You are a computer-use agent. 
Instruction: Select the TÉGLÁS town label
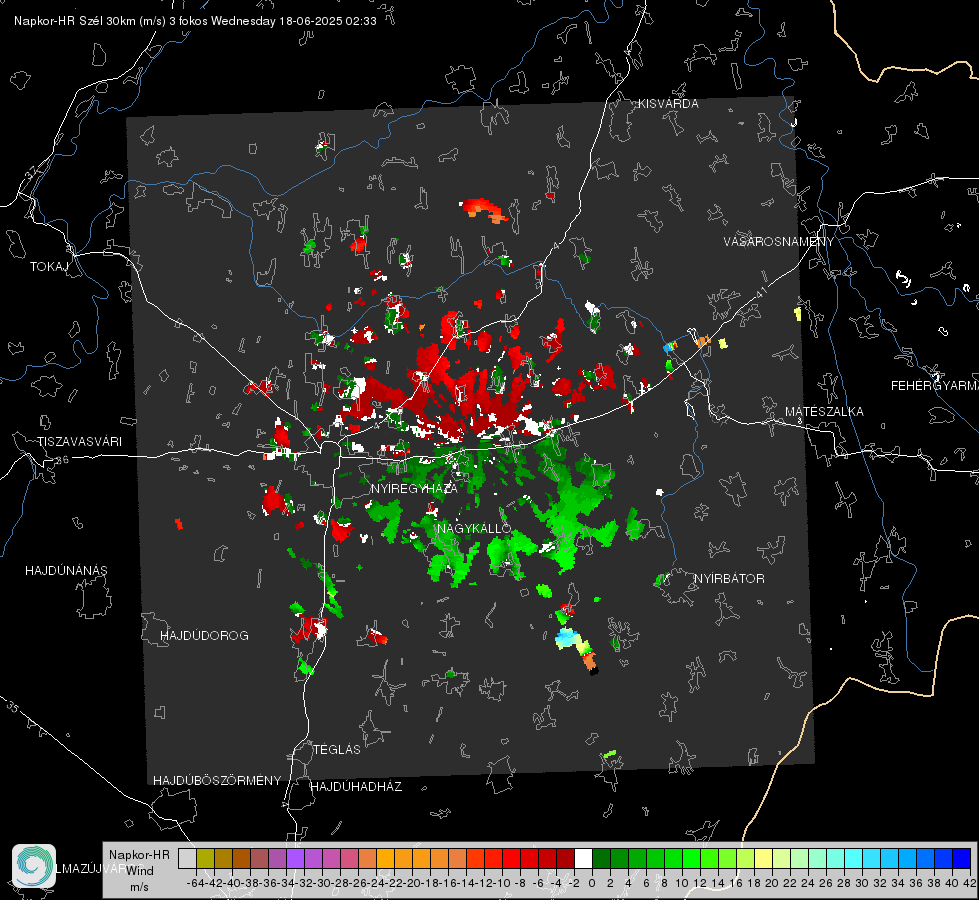pos(337,749)
